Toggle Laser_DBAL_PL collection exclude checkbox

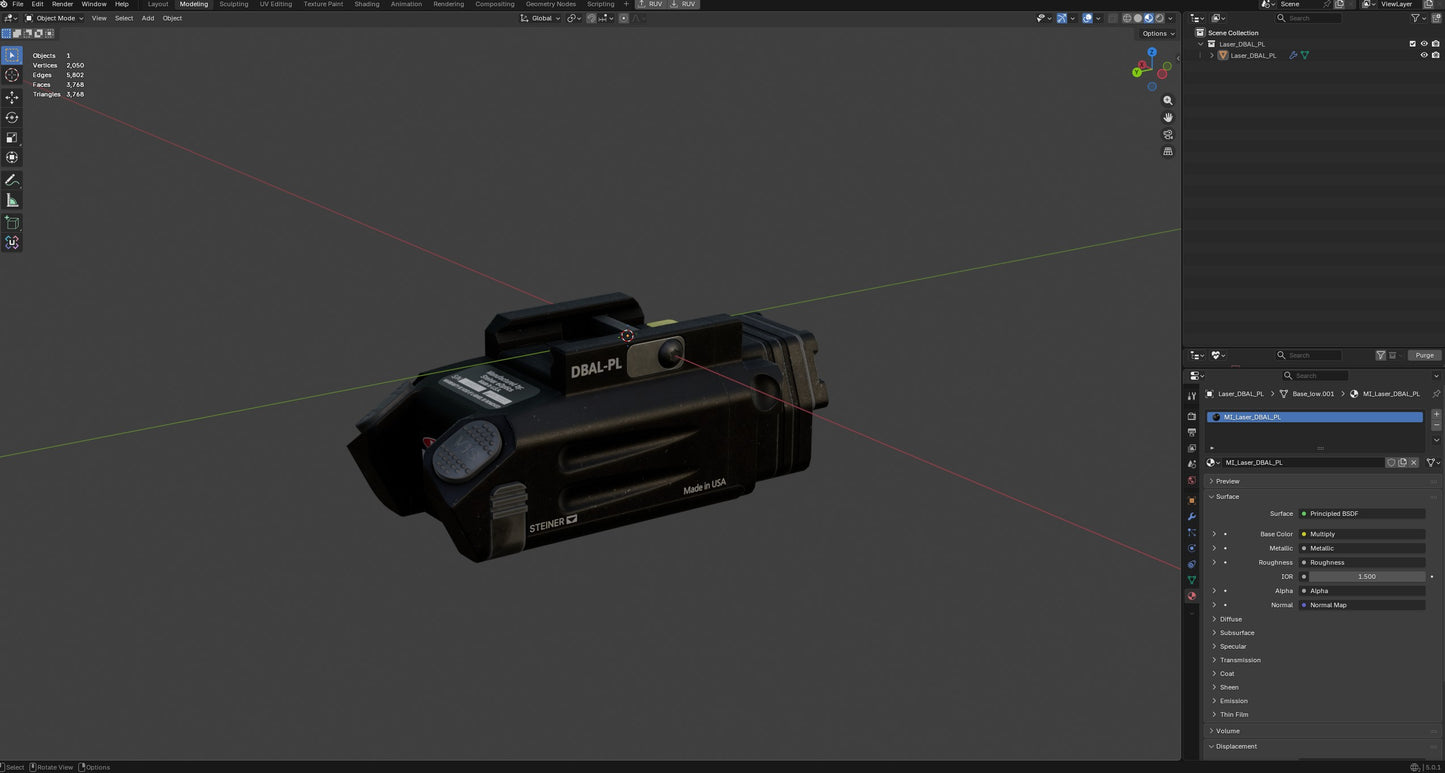1412,44
